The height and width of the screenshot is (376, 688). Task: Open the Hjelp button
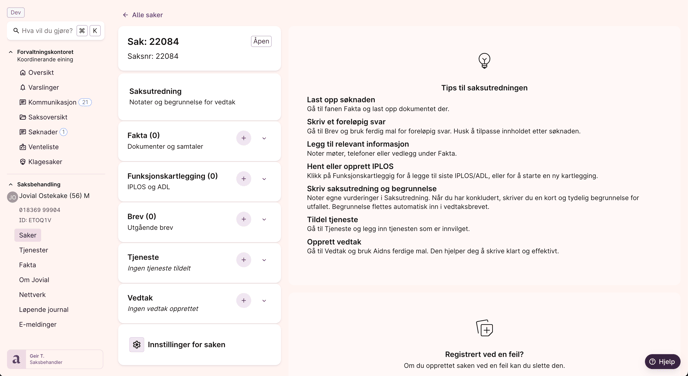click(663, 362)
